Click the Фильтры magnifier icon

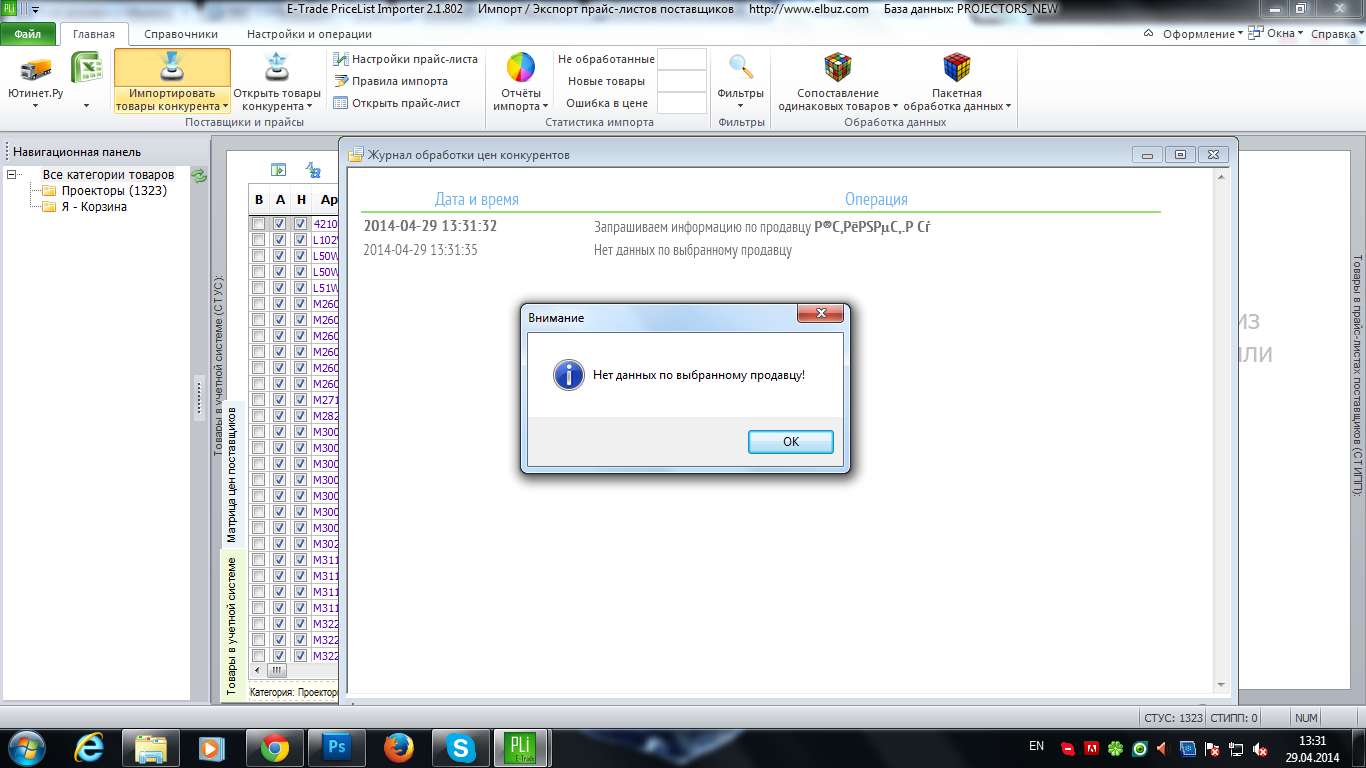[x=741, y=67]
